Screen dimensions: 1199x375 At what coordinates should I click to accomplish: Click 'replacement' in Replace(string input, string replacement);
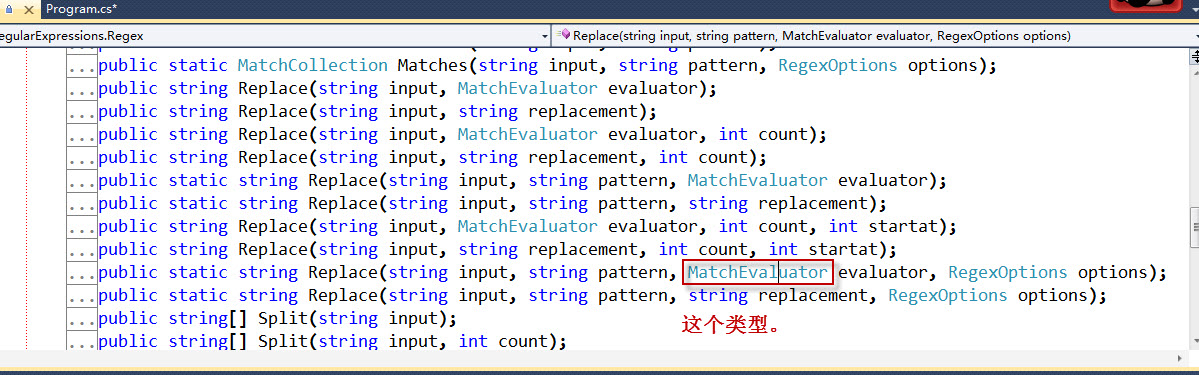583,112
